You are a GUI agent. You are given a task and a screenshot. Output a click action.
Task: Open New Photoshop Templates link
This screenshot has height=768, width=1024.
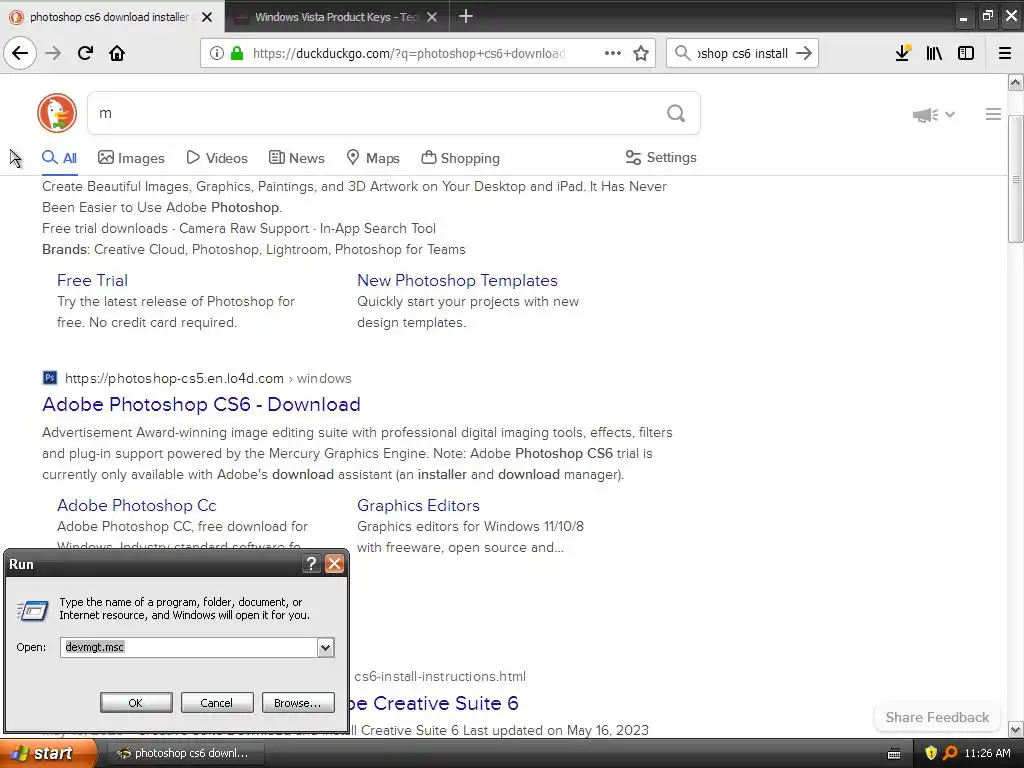click(x=457, y=280)
